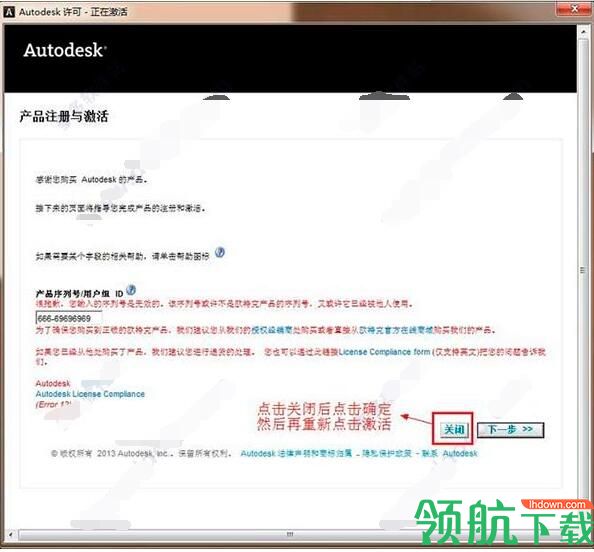
Task: Click the Autodesk app icon in title bar
Action: (x=9, y=12)
